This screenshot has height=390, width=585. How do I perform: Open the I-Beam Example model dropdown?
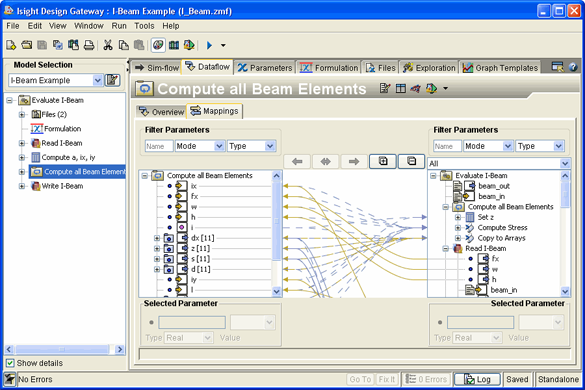coord(55,80)
